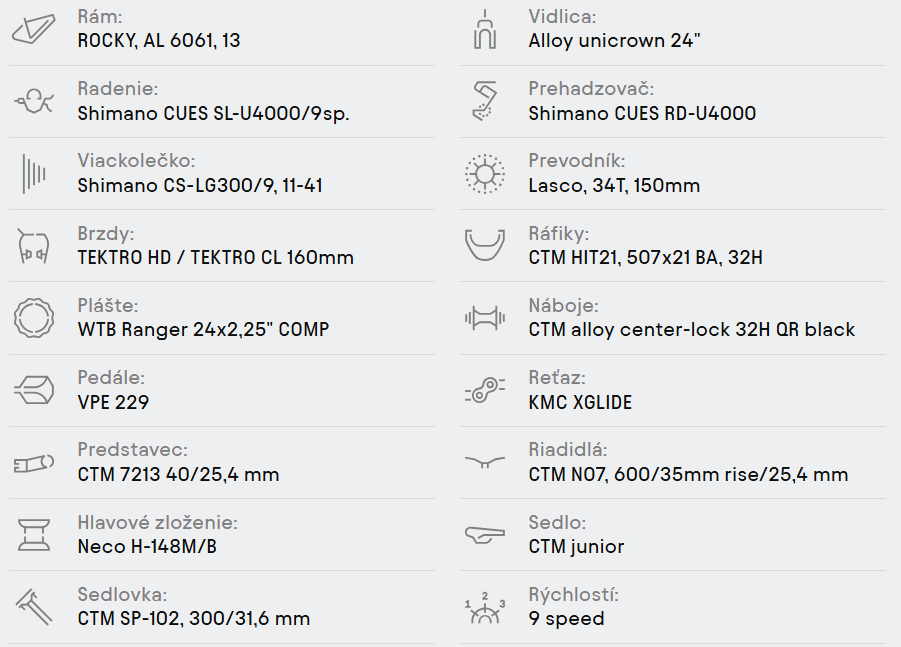Click the rim profile icon next to Ráfiky

point(485,245)
